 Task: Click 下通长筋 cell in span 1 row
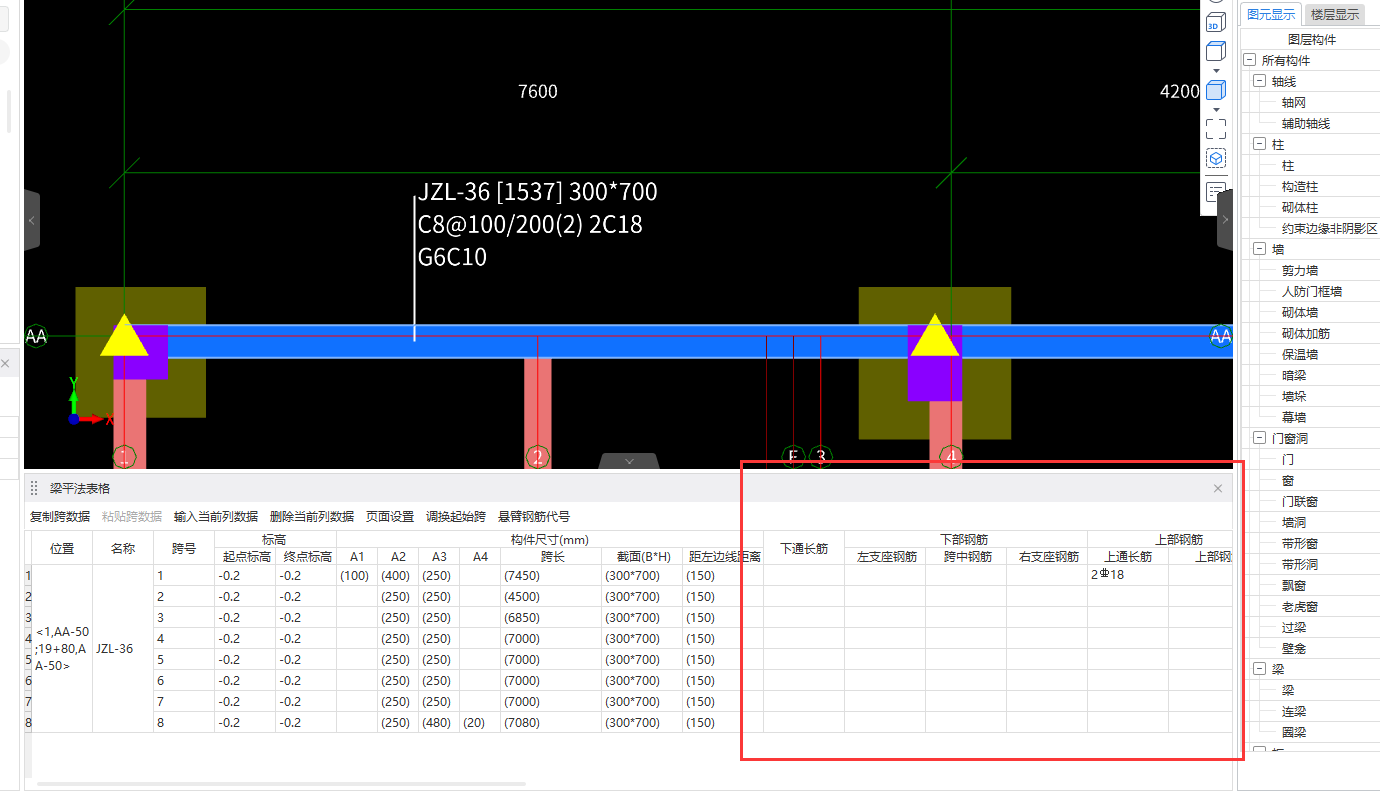pyautogui.click(x=804, y=575)
